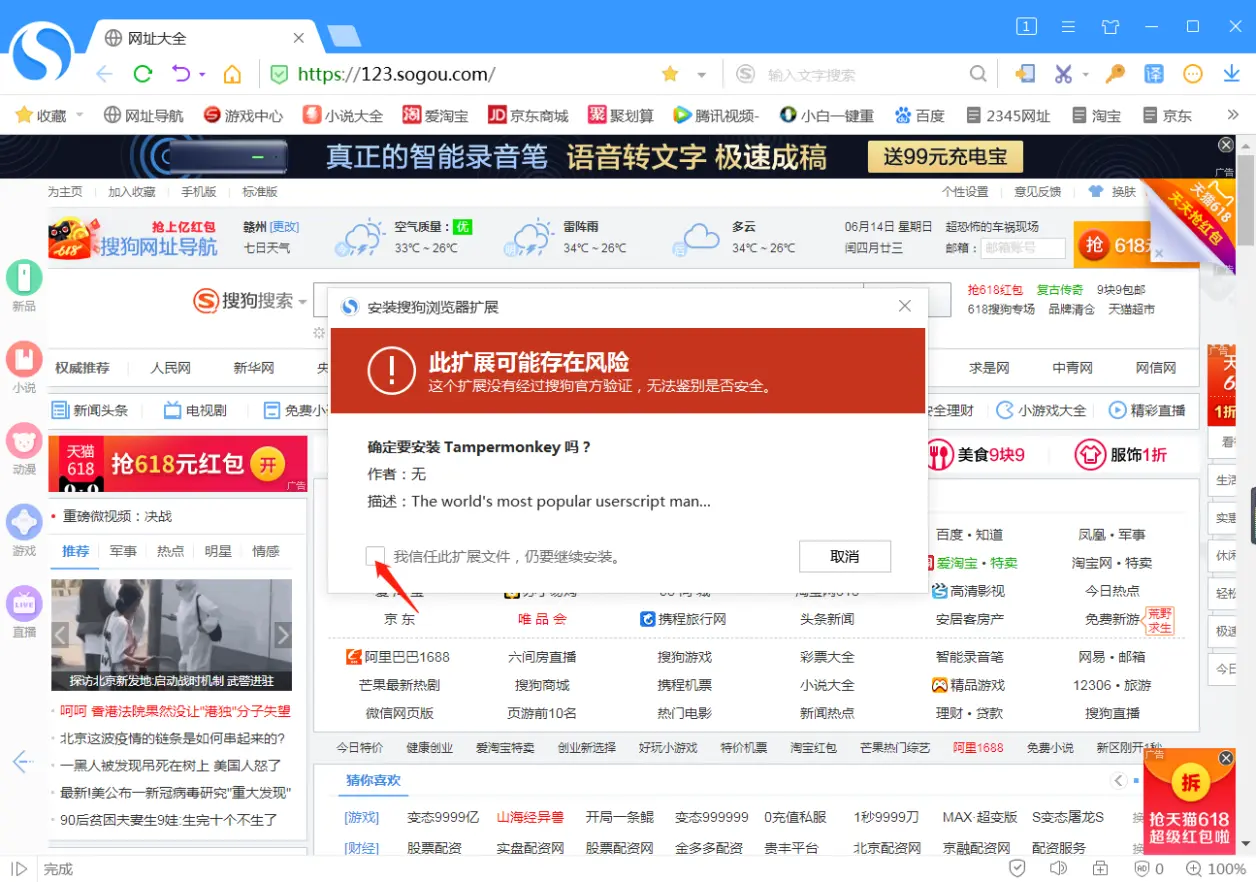The width and height of the screenshot is (1256, 882).
Task: Click next arrow on news image
Action: pyautogui.click(x=283, y=634)
